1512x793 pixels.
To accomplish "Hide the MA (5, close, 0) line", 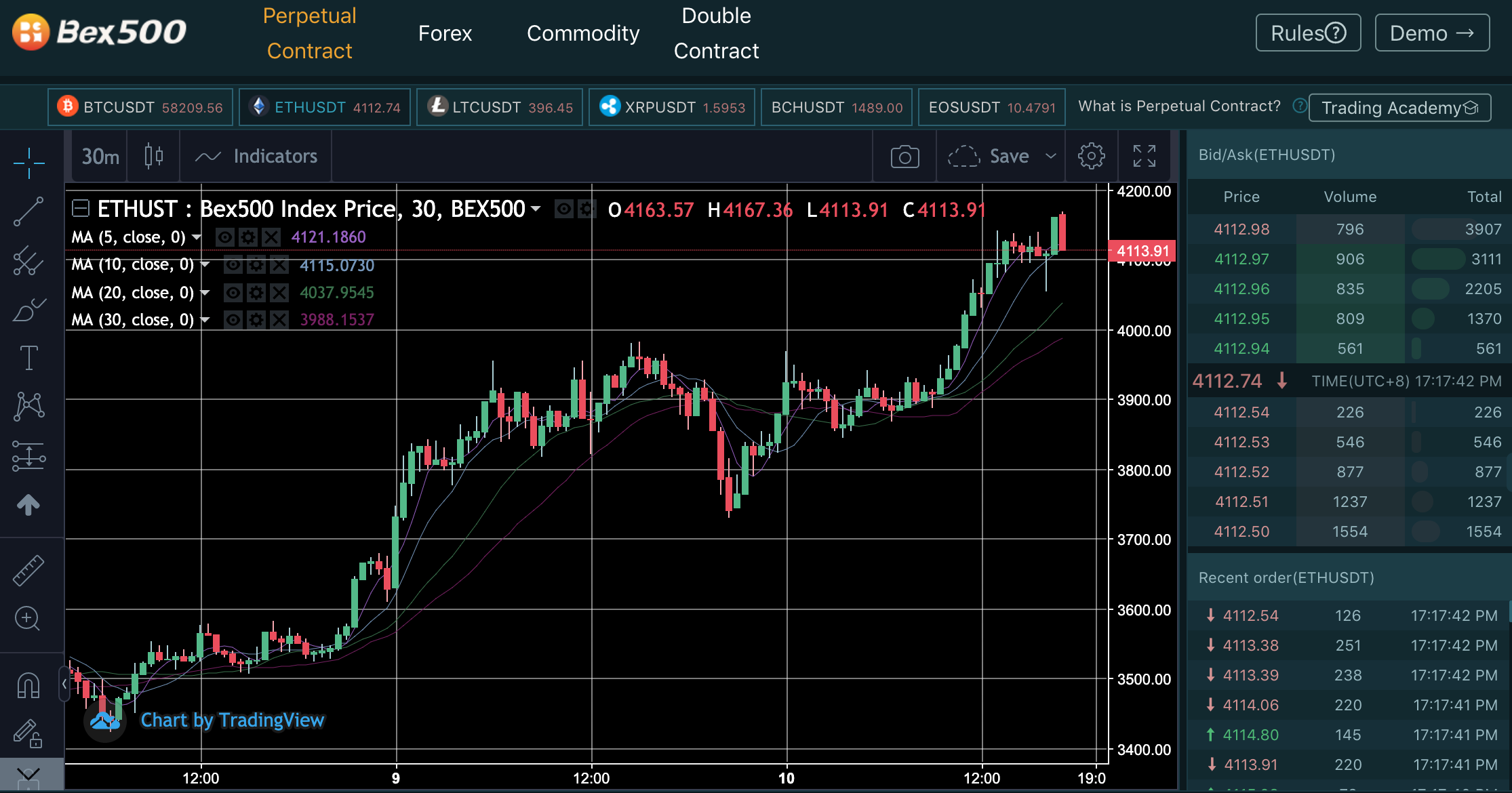I will 225,237.
